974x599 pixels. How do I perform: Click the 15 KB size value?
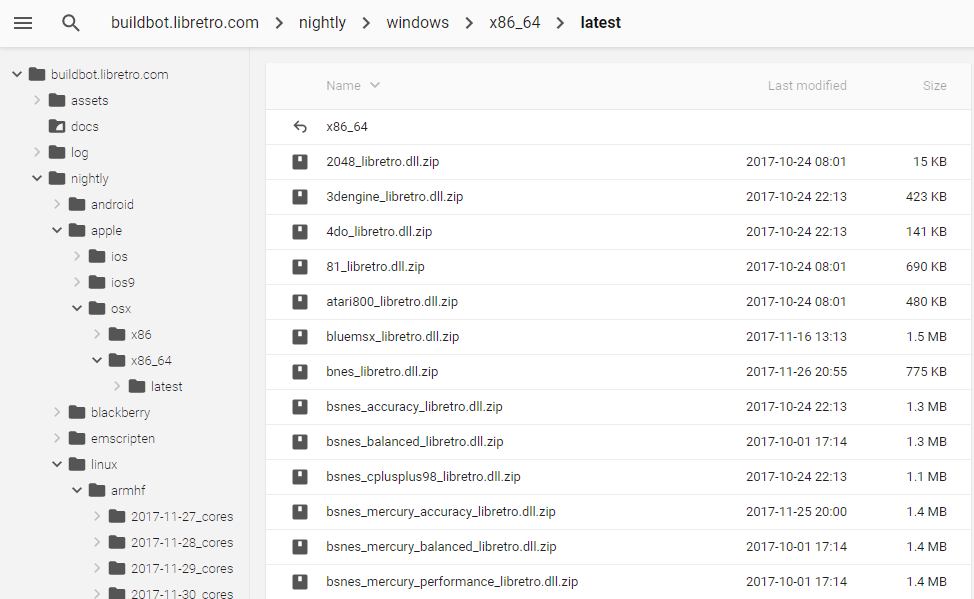(x=930, y=162)
